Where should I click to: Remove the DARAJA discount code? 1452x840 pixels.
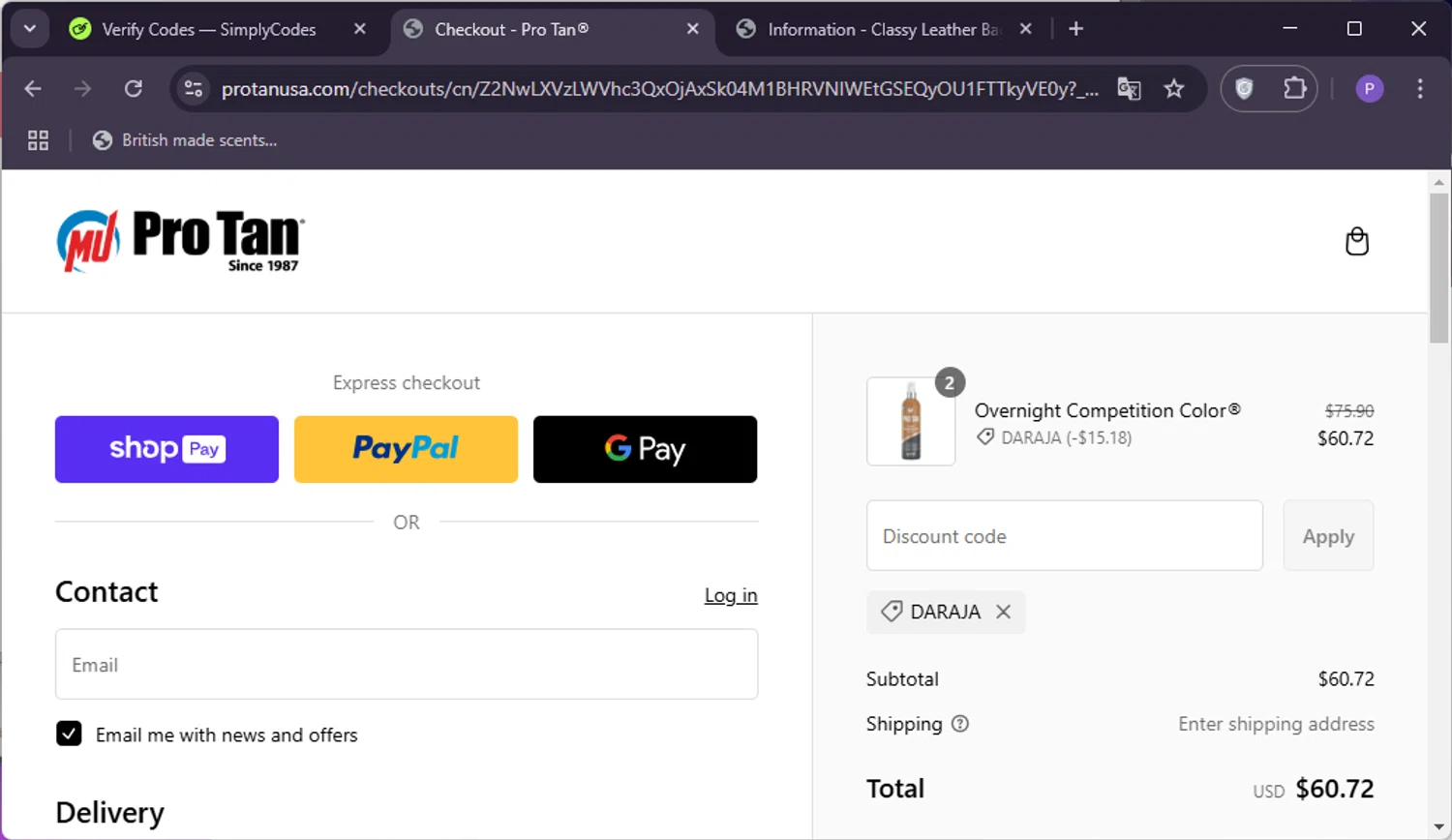pyautogui.click(x=1003, y=612)
